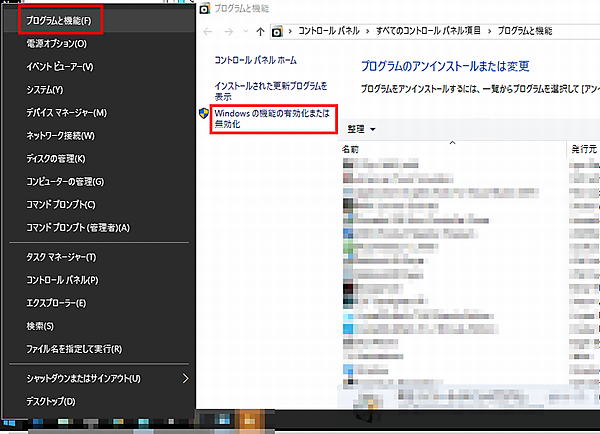Launch コンピューターの管理(G)

pos(65,181)
